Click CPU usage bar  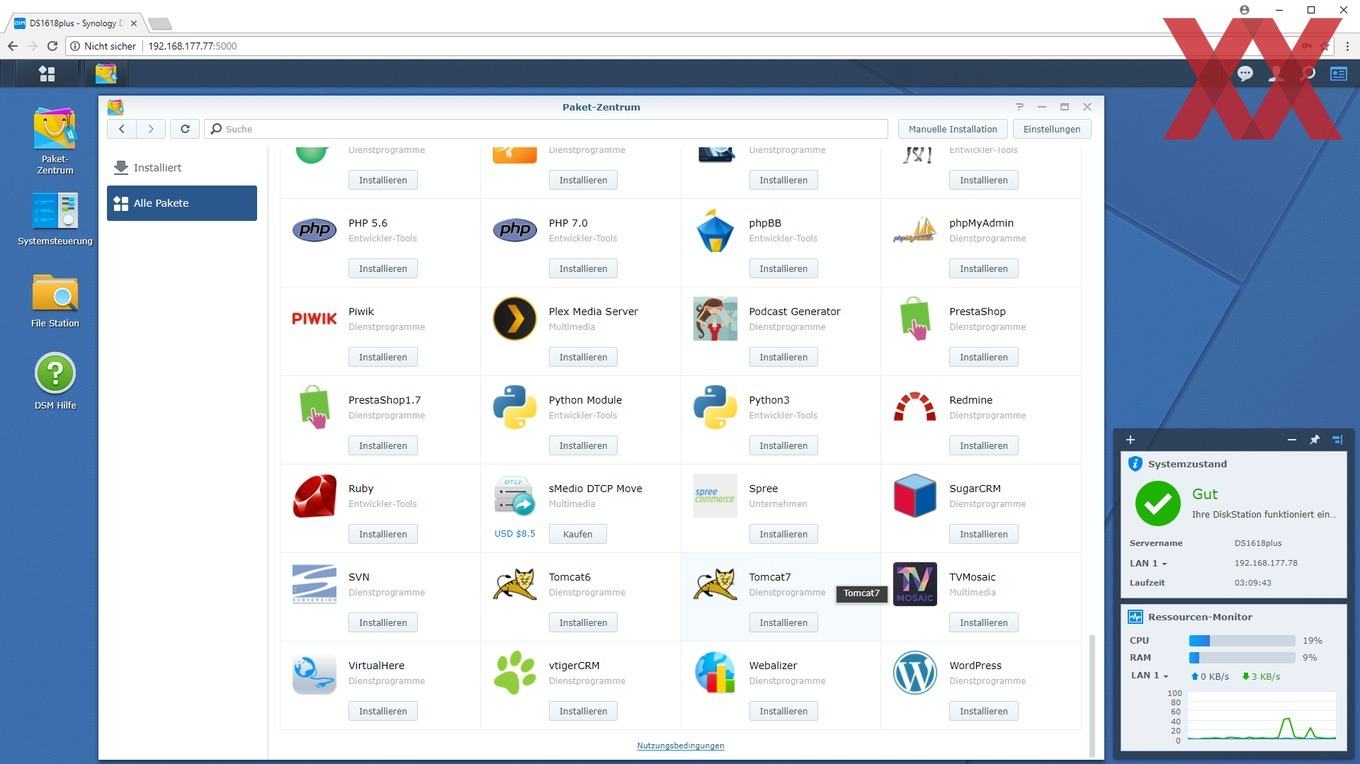point(1242,641)
